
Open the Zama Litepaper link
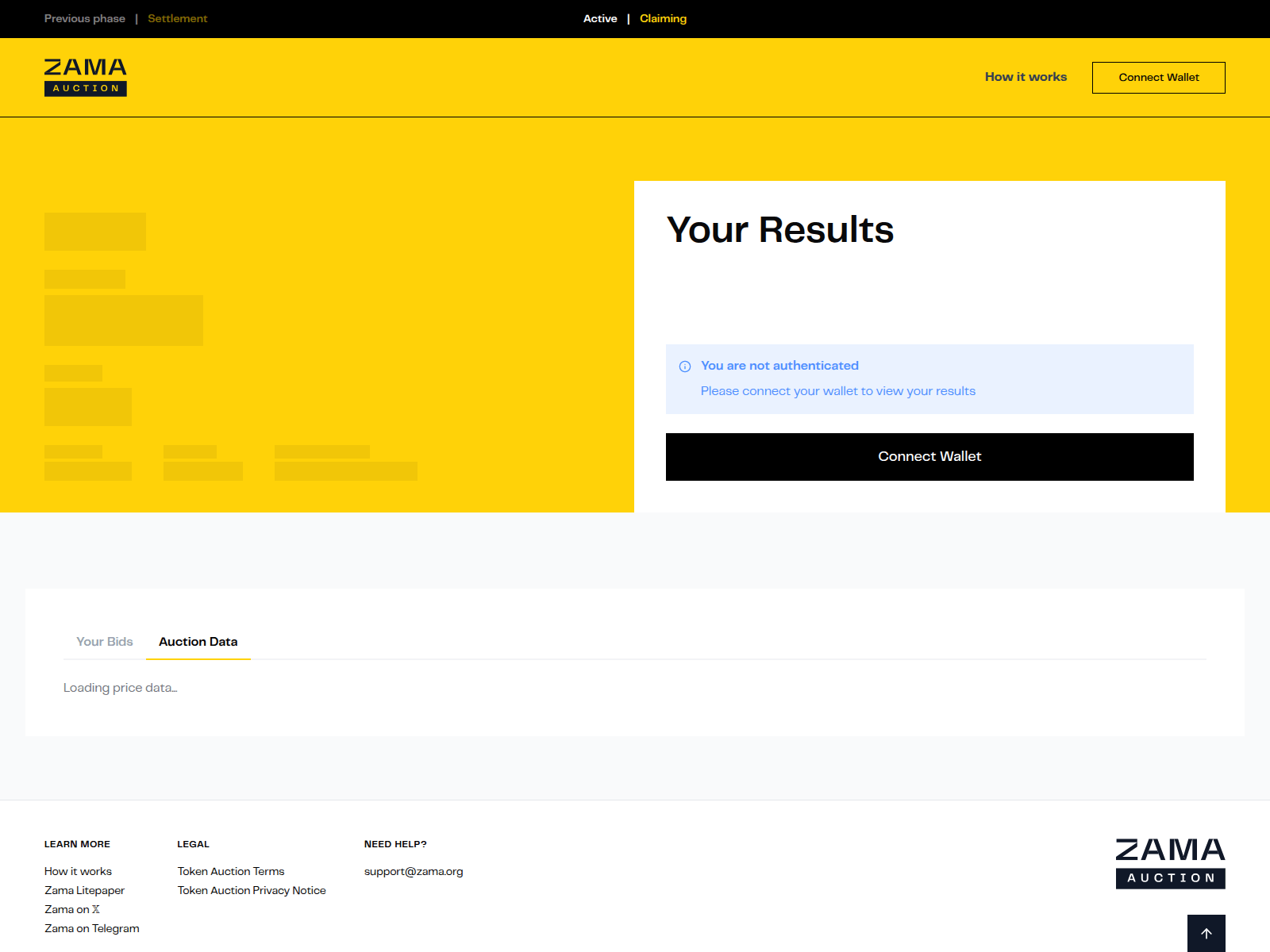(83, 890)
